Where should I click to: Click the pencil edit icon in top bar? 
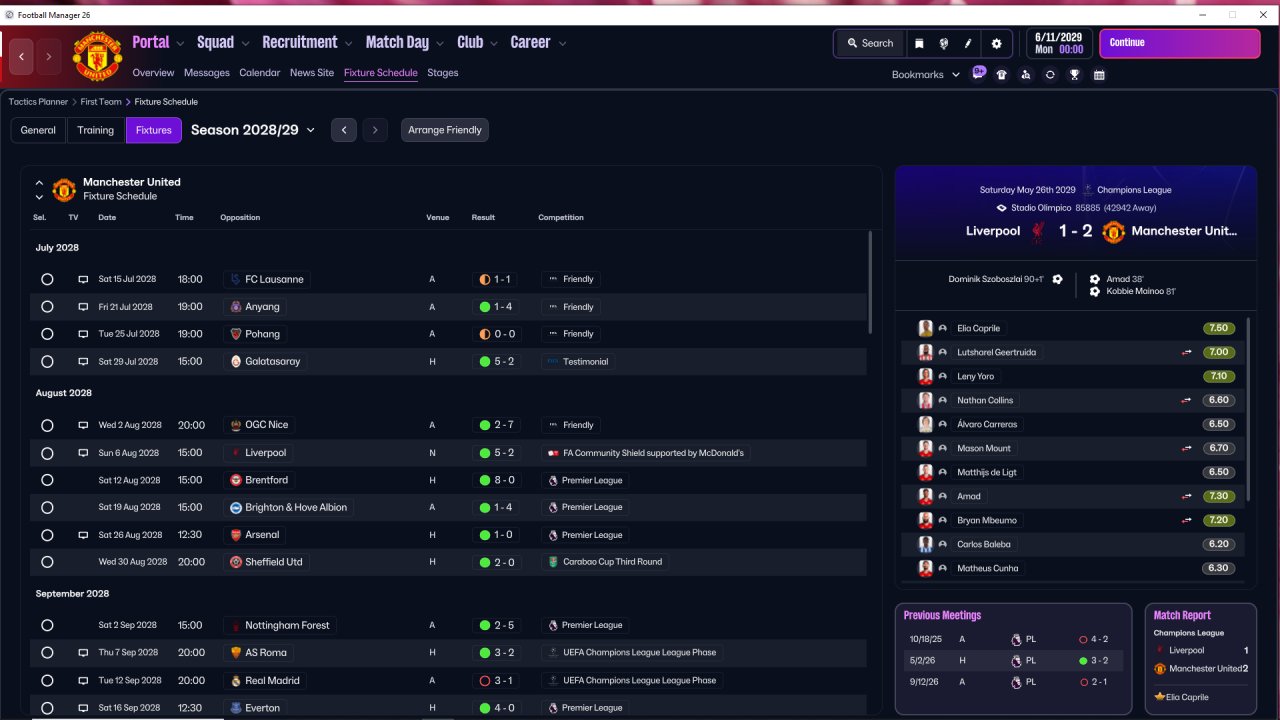coord(968,43)
